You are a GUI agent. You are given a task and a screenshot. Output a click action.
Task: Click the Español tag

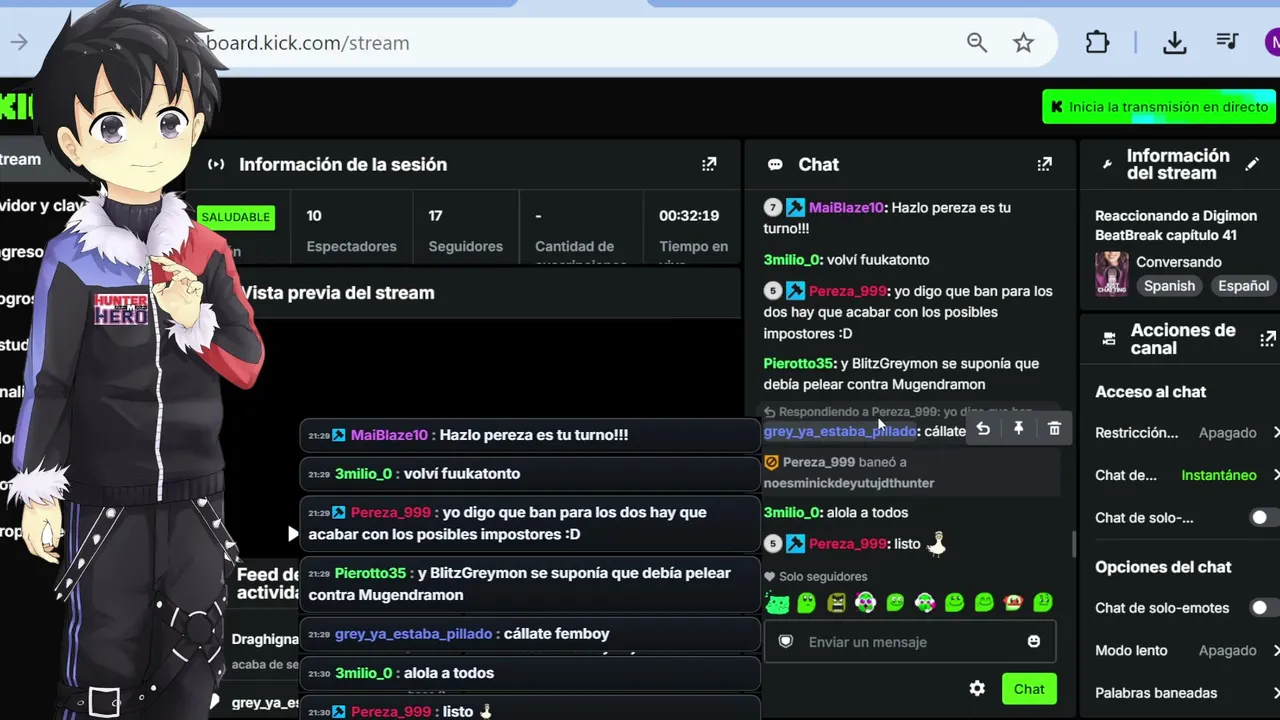pyautogui.click(x=1243, y=286)
